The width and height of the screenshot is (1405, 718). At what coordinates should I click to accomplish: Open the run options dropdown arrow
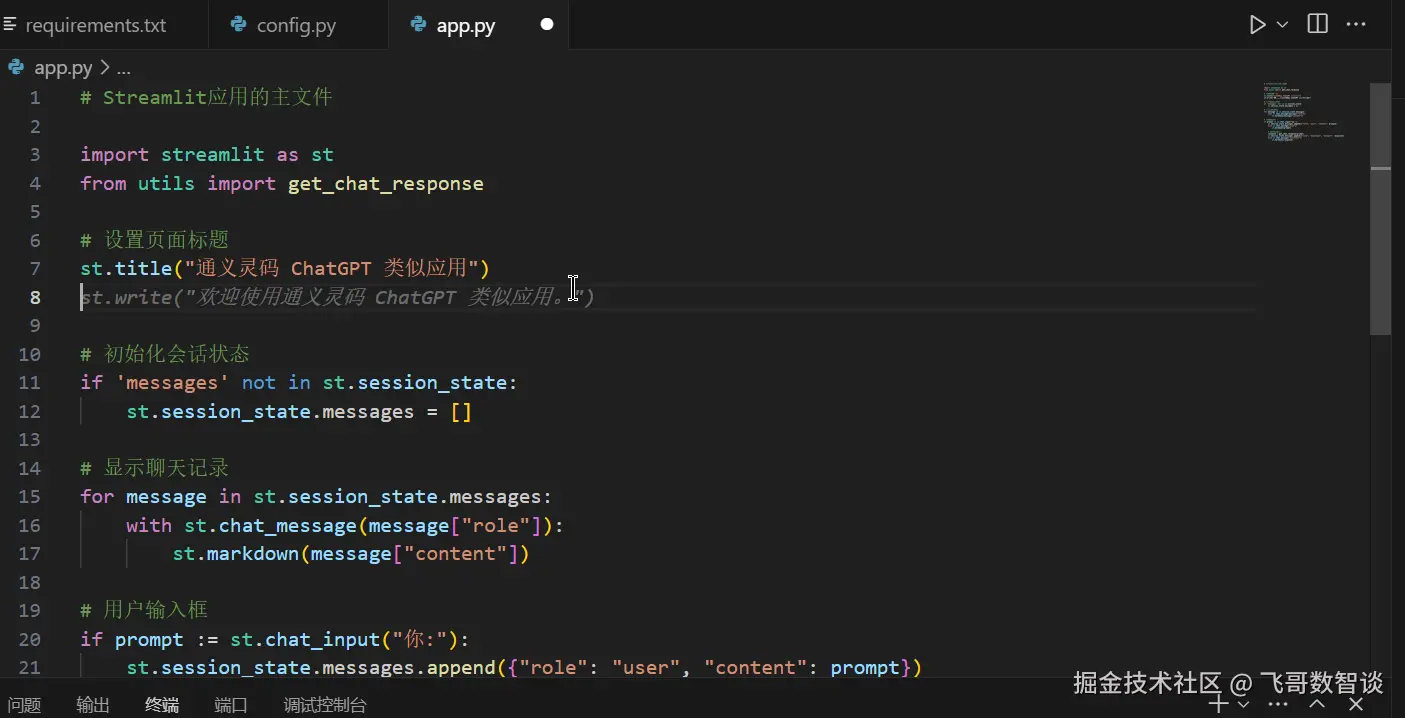[x=1282, y=25]
